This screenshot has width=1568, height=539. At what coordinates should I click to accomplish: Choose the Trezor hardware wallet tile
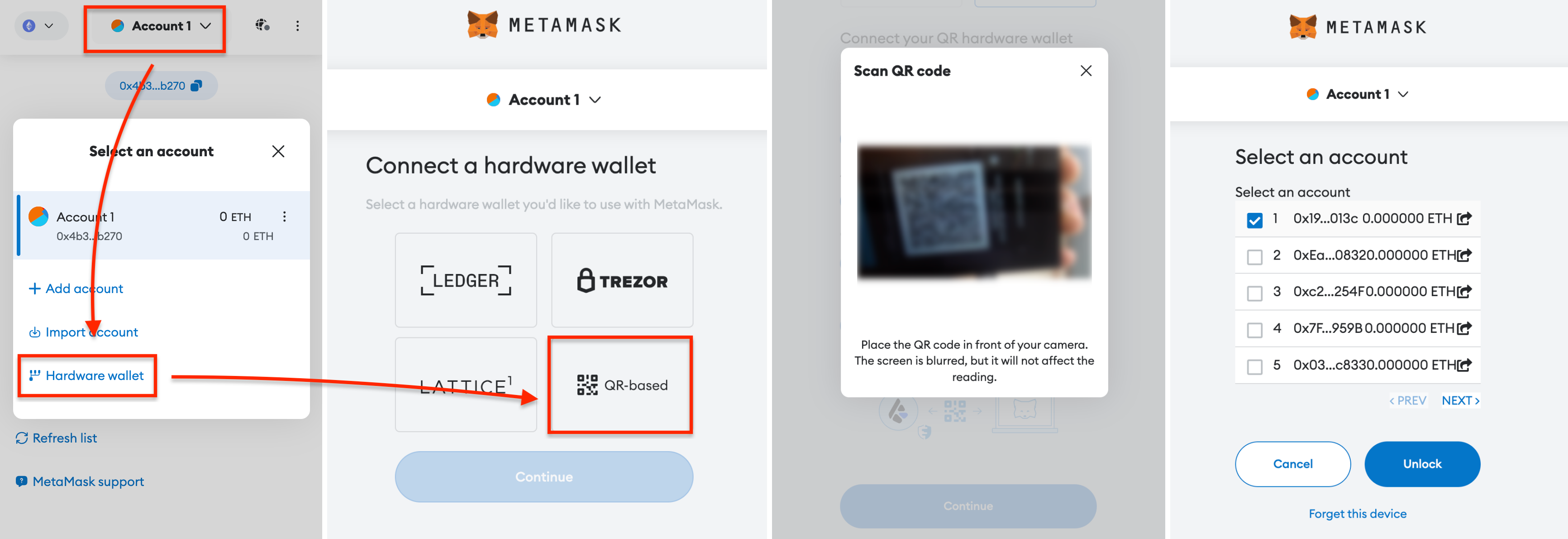tap(622, 281)
